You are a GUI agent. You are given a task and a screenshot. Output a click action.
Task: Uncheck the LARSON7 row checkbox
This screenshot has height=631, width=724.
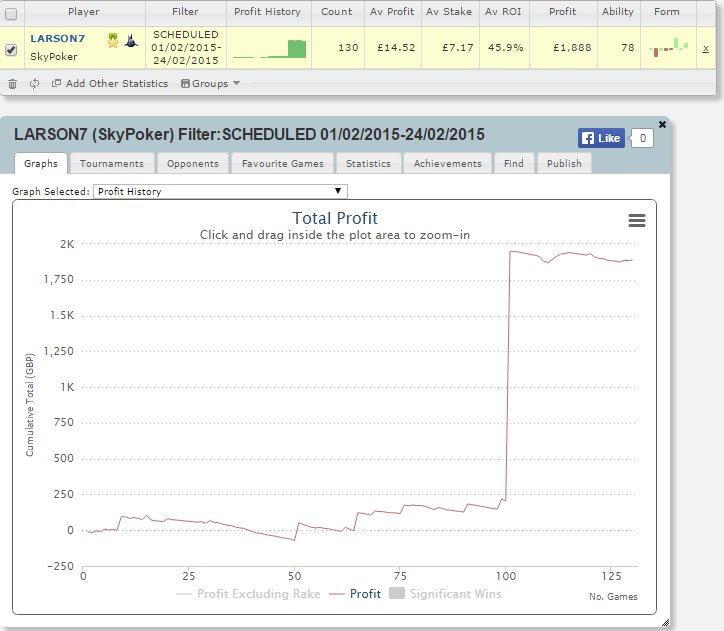11,50
